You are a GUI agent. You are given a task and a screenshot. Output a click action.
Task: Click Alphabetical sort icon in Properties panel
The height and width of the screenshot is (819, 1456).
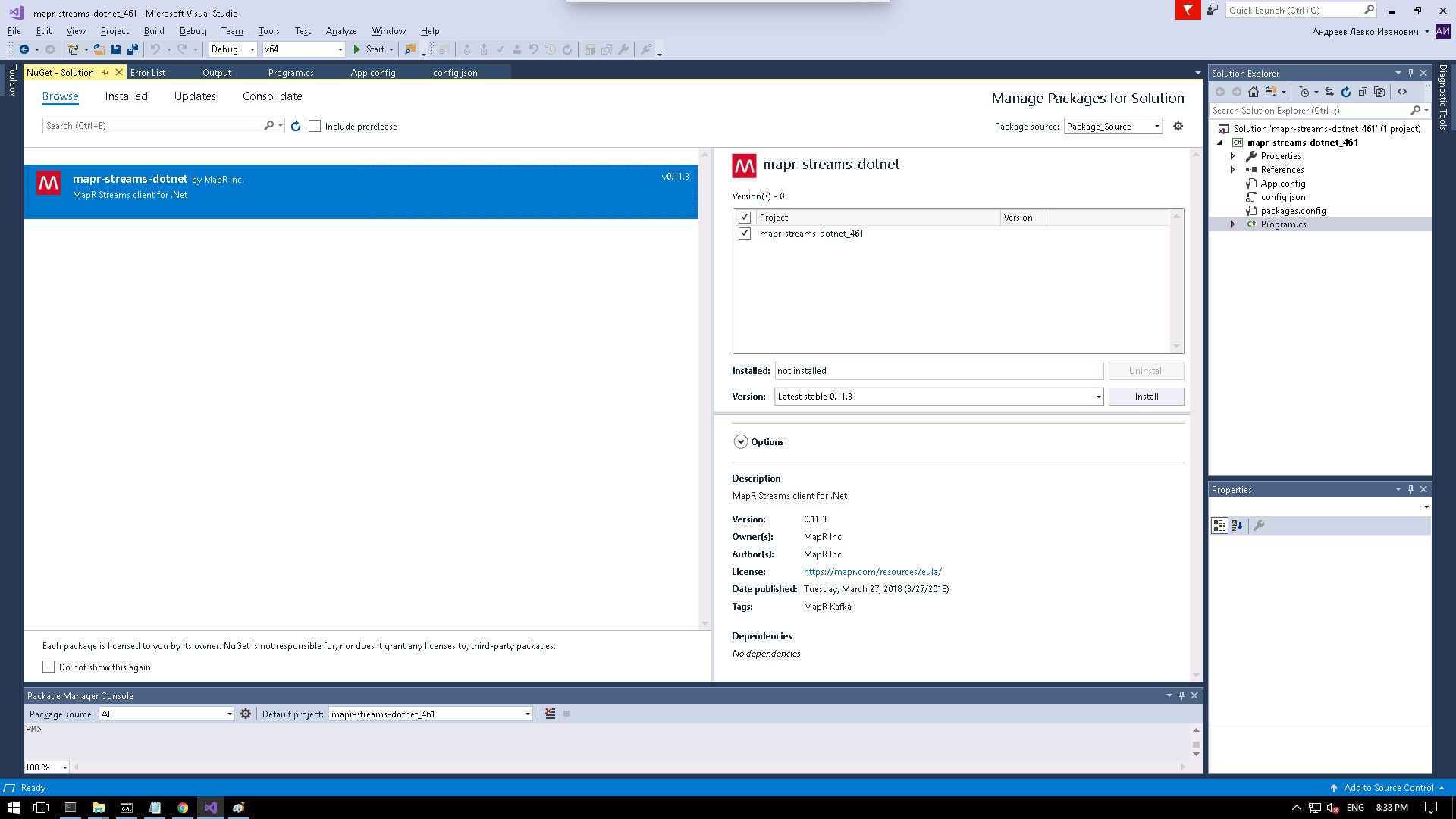point(1237,526)
